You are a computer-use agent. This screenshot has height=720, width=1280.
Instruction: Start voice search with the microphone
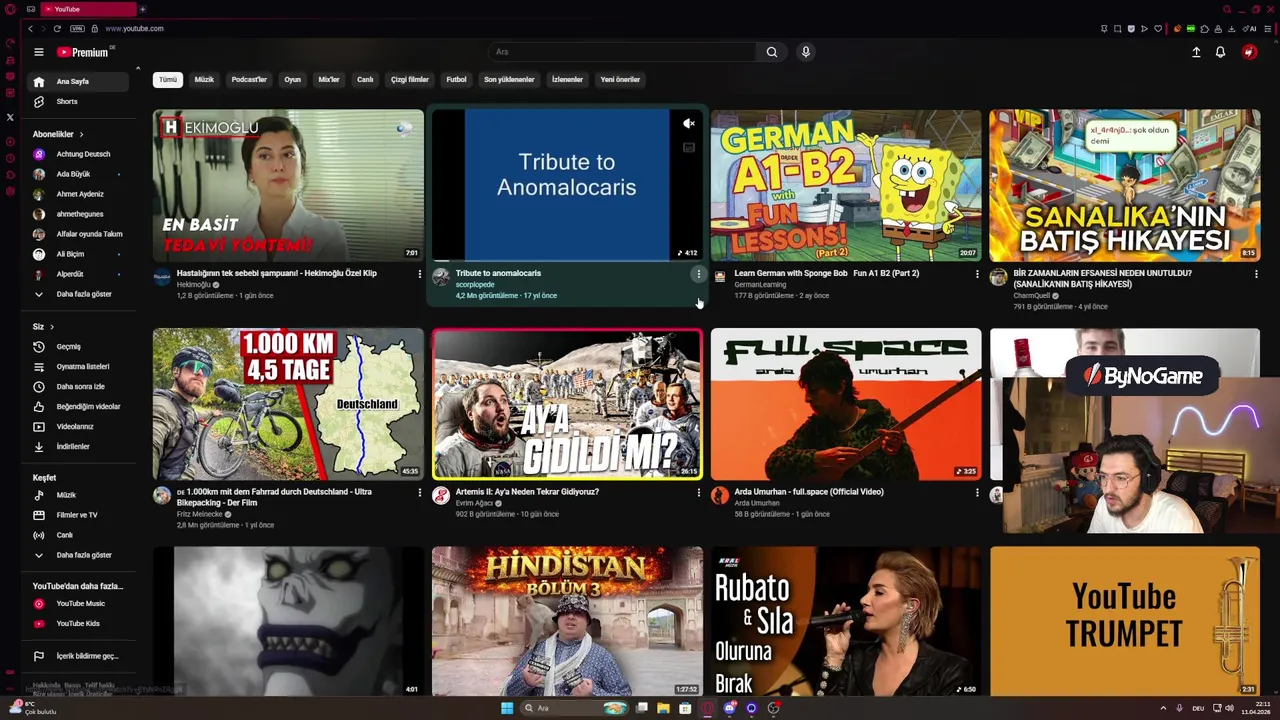pos(805,52)
